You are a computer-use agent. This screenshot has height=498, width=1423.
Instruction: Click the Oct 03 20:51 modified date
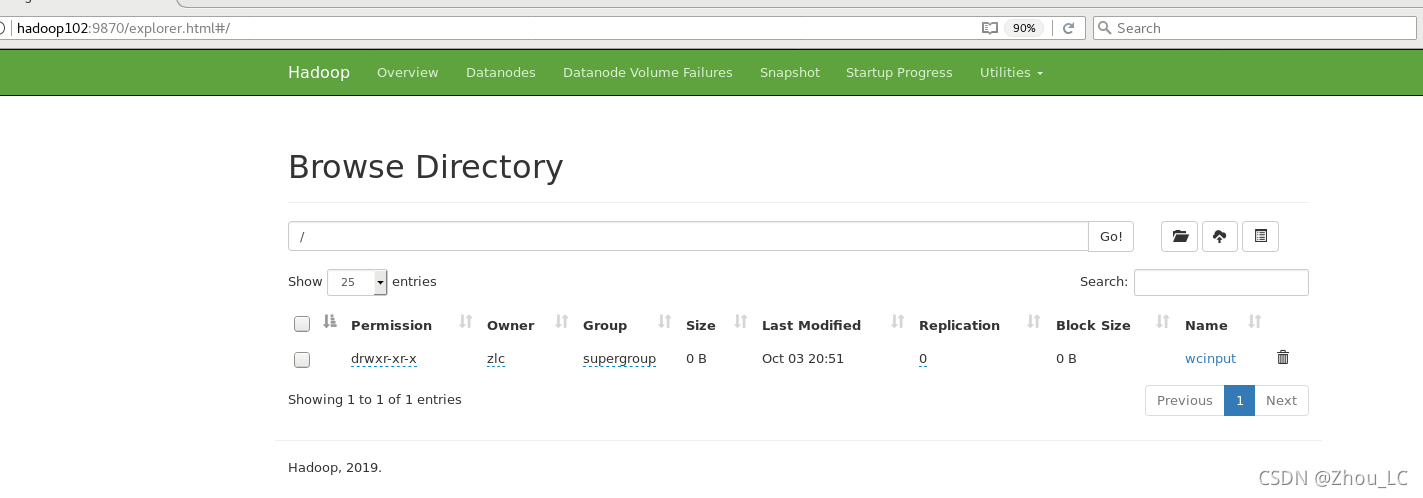(803, 358)
